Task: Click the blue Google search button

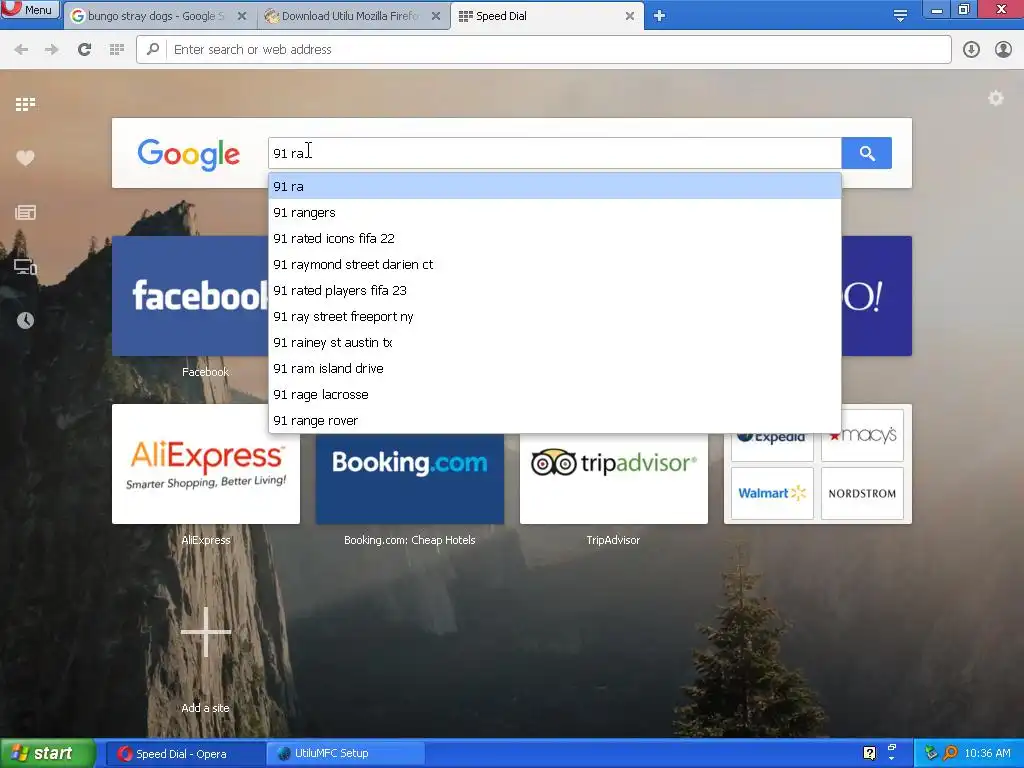Action: pos(867,153)
